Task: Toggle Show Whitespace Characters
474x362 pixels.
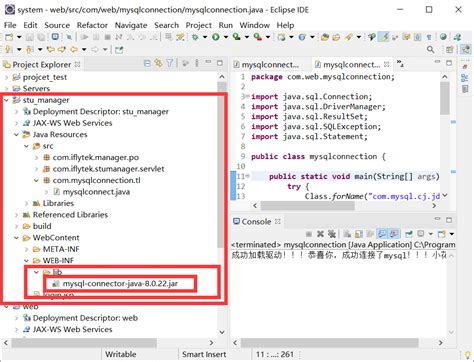Action: (429, 37)
